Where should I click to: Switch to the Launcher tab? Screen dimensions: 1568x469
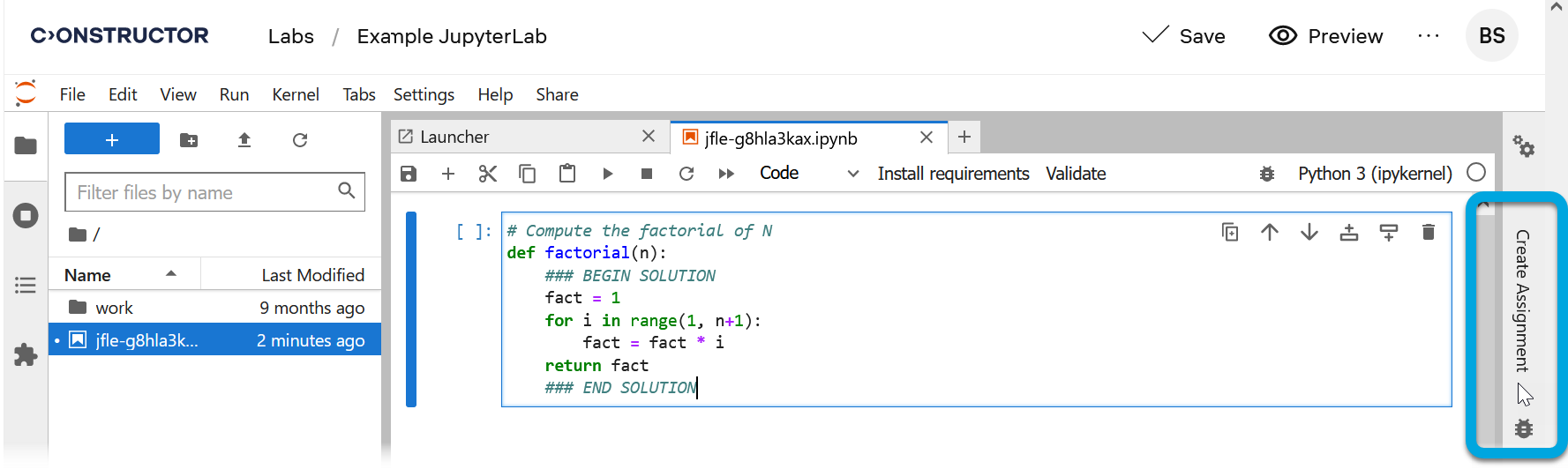click(x=454, y=137)
